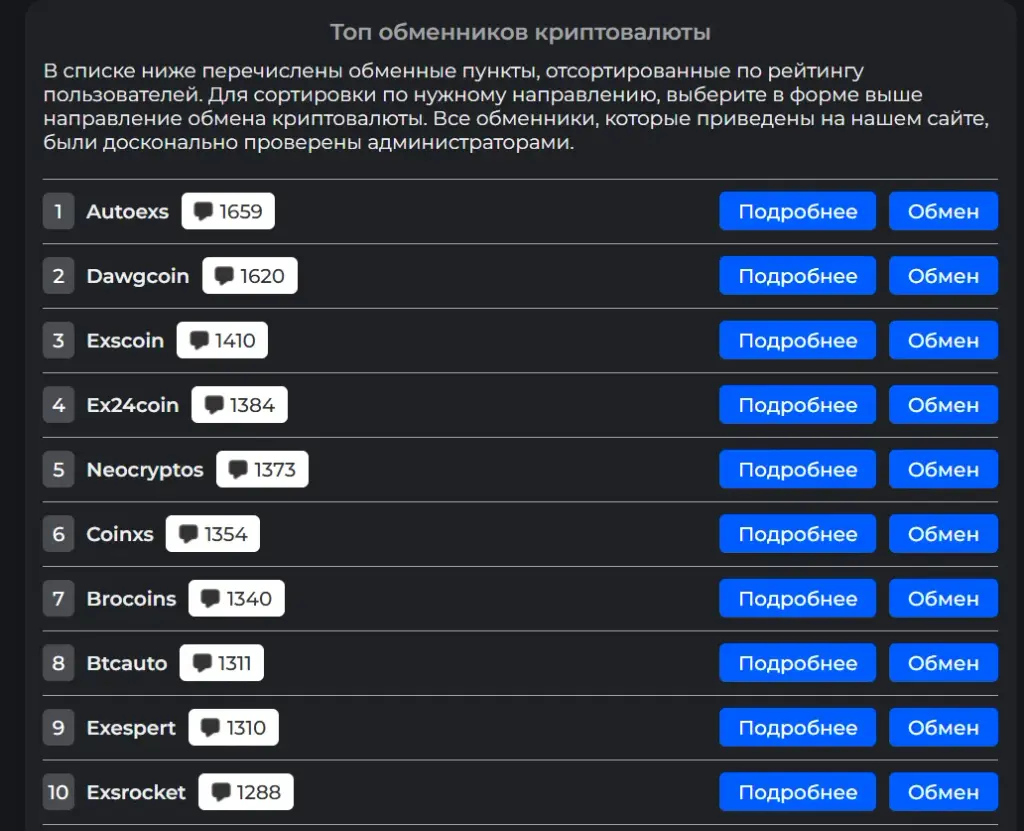Open Neocryptos reviews badge 1373
The height and width of the screenshot is (831, 1024).
pyautogui.click(x=262, y=469)
